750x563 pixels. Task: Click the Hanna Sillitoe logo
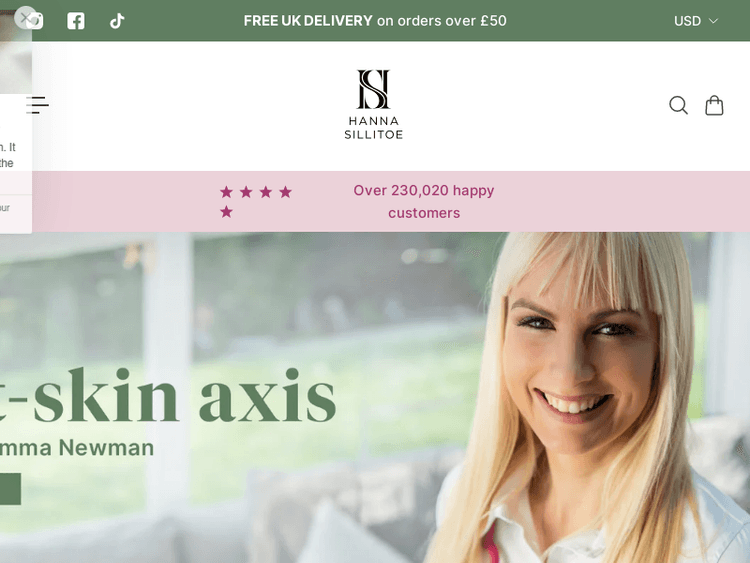click(x=374, y=104)
